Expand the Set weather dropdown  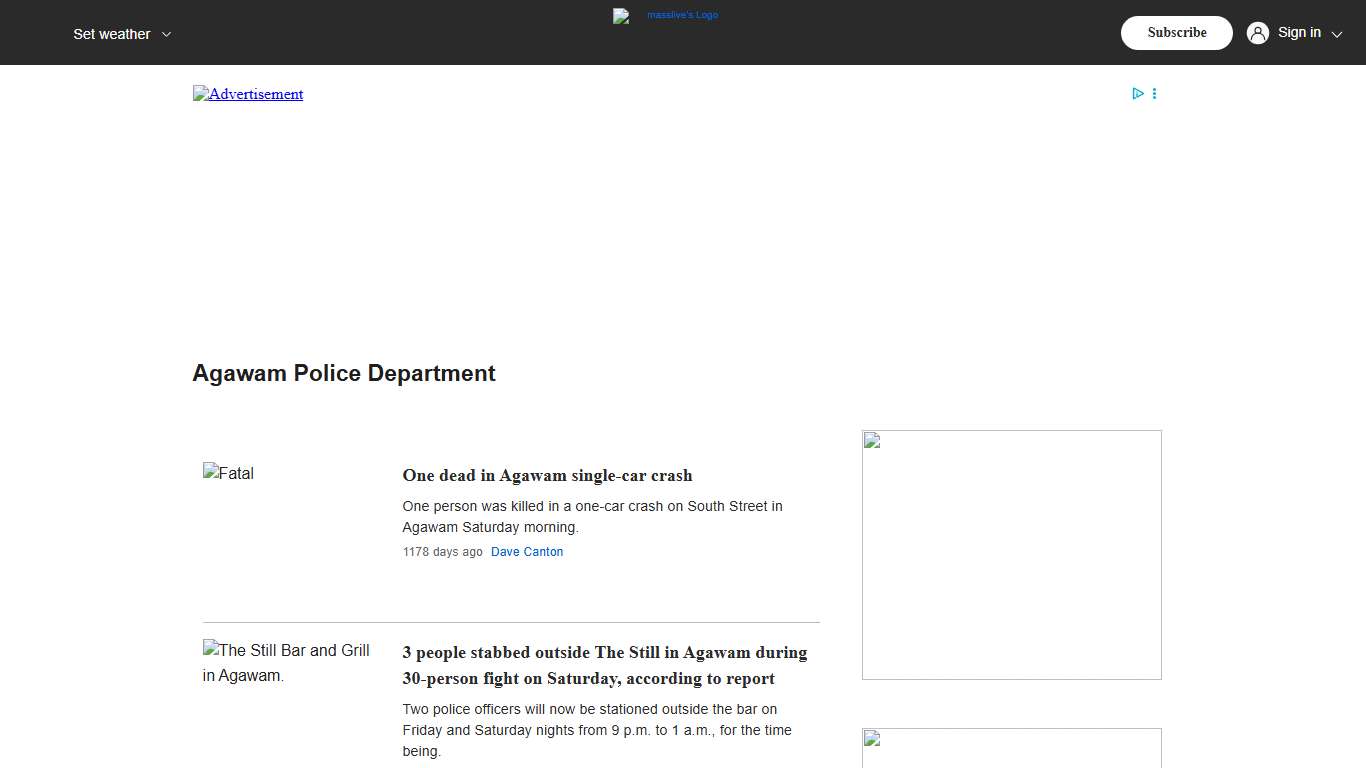click(111, 33)
